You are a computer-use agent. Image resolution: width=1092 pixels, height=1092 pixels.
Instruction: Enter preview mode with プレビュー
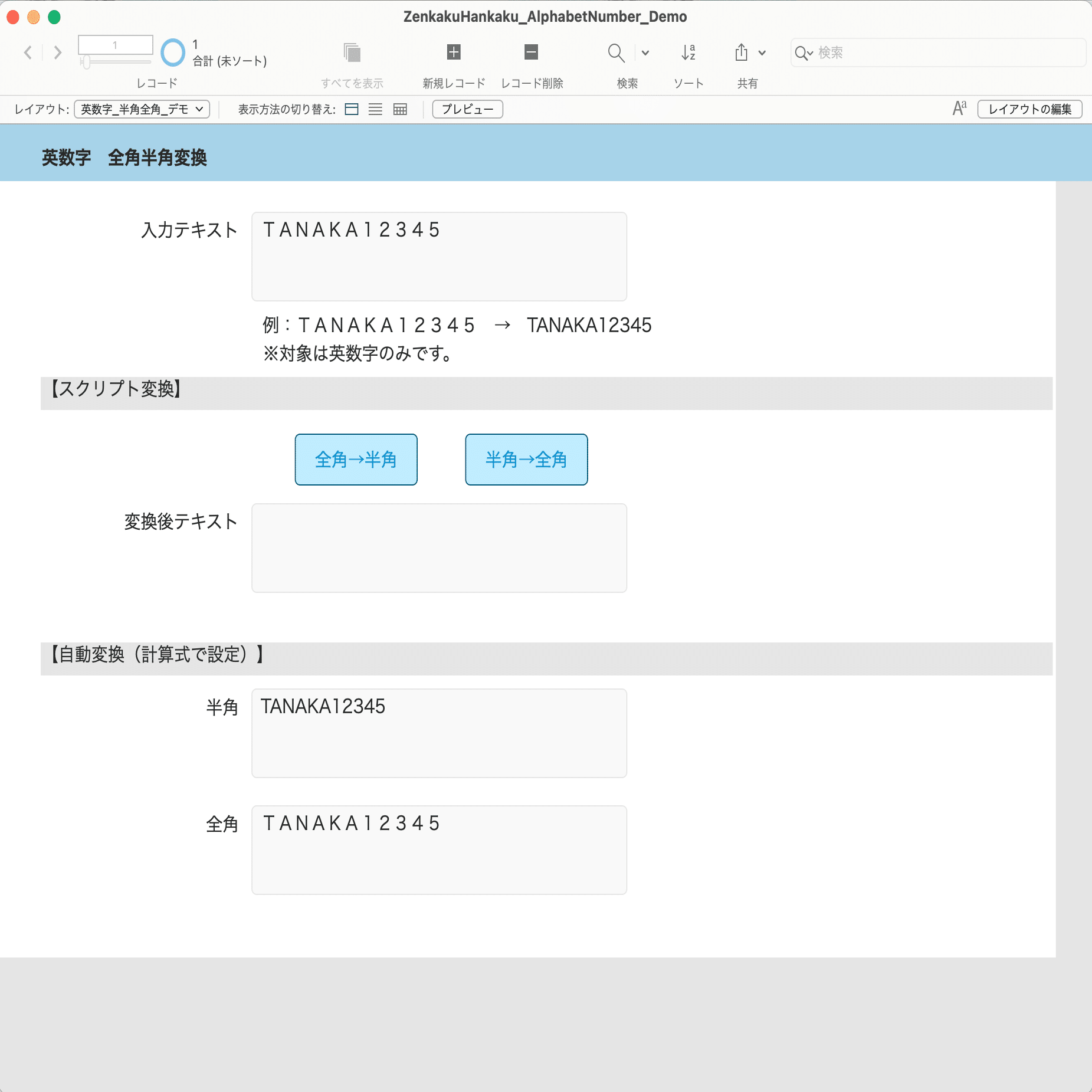(467, 109)
